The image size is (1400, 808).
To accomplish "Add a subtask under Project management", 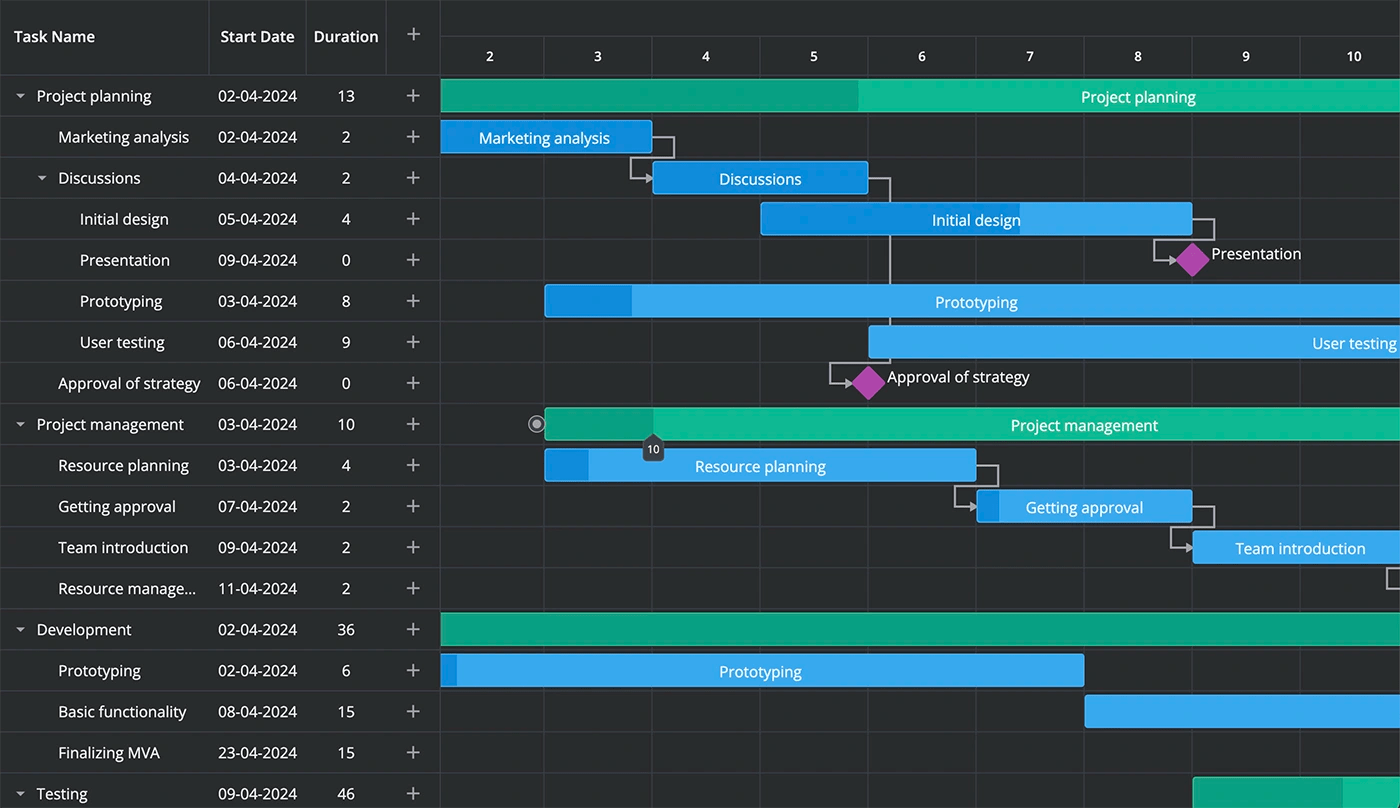I will (413, 424).
